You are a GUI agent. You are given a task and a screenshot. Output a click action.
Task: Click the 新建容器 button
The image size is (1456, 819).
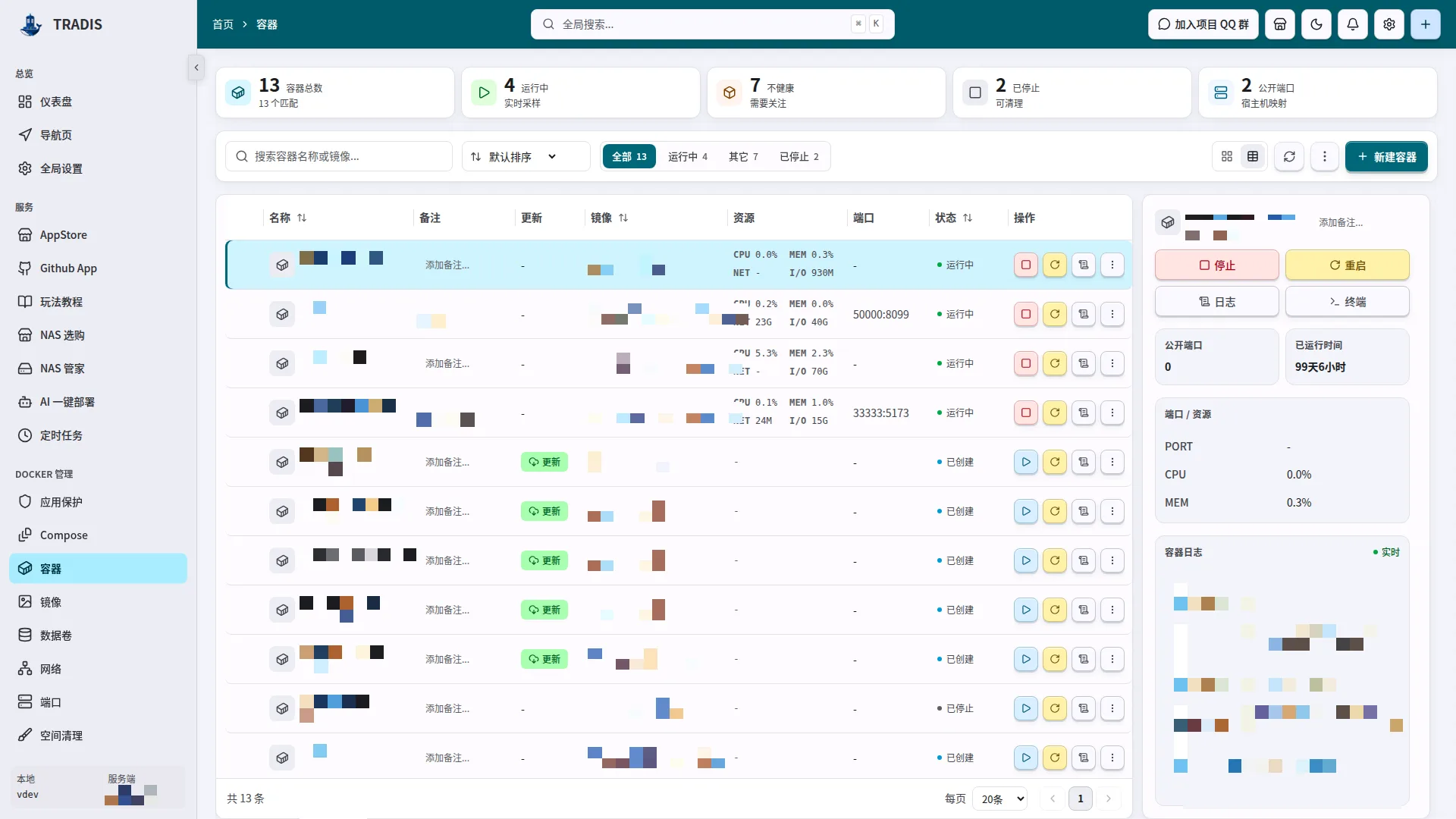tap(1386, 156)
